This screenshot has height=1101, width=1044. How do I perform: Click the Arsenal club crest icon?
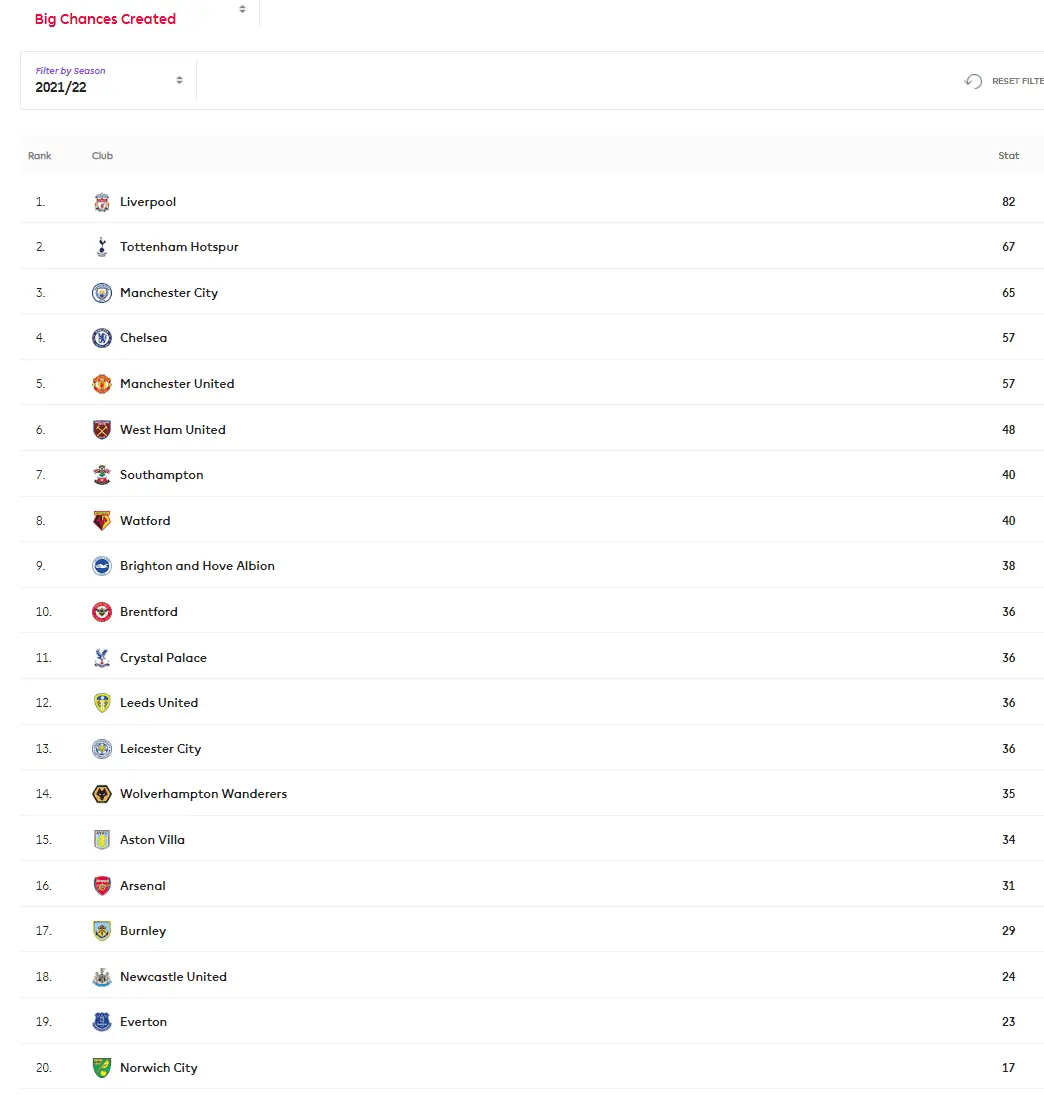pyautogui.click(x=102, y=886)
